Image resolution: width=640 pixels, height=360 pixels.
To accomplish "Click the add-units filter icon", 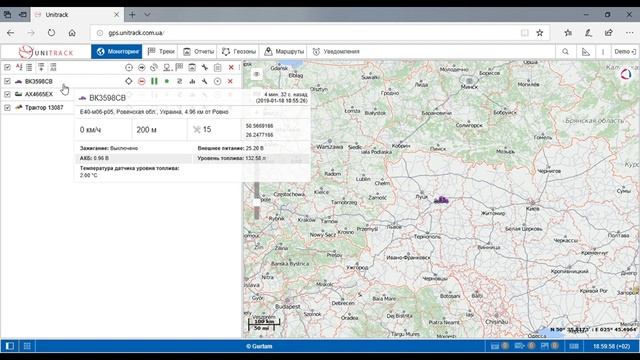I will (x=41, y=67).
